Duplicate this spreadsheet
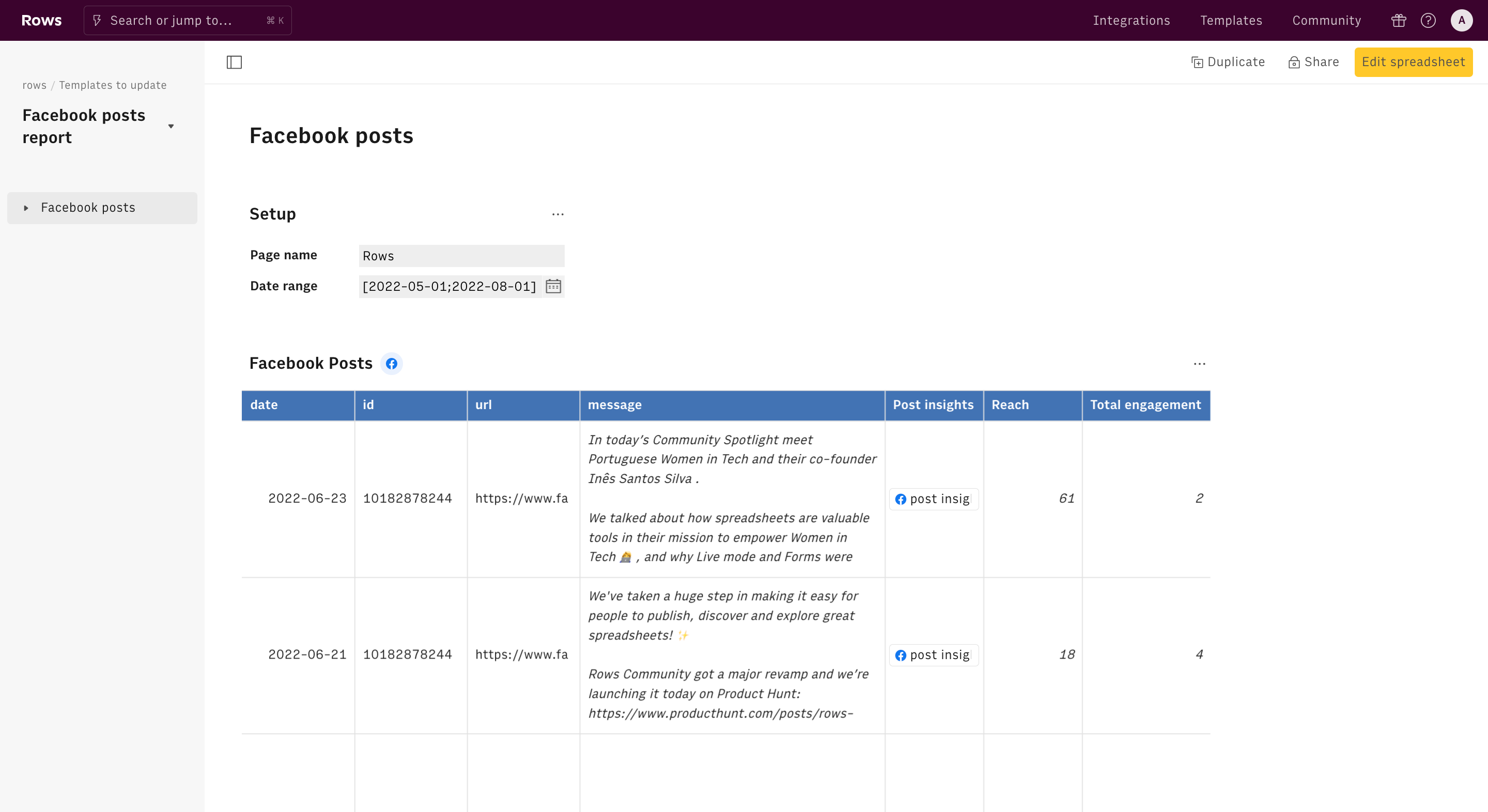1488x812 pixels. click(1228, 63)
